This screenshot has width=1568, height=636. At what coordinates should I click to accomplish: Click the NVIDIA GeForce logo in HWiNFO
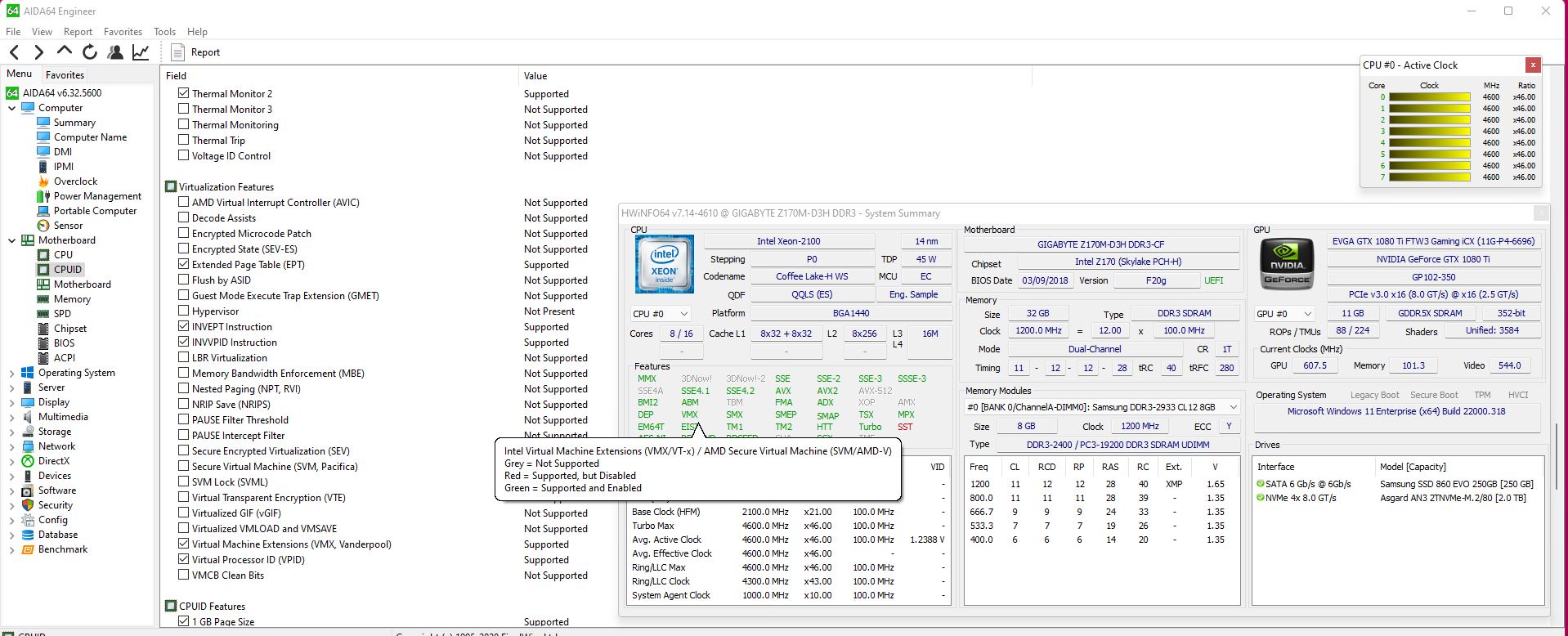pyautogui.click(x=1287, y=264)
